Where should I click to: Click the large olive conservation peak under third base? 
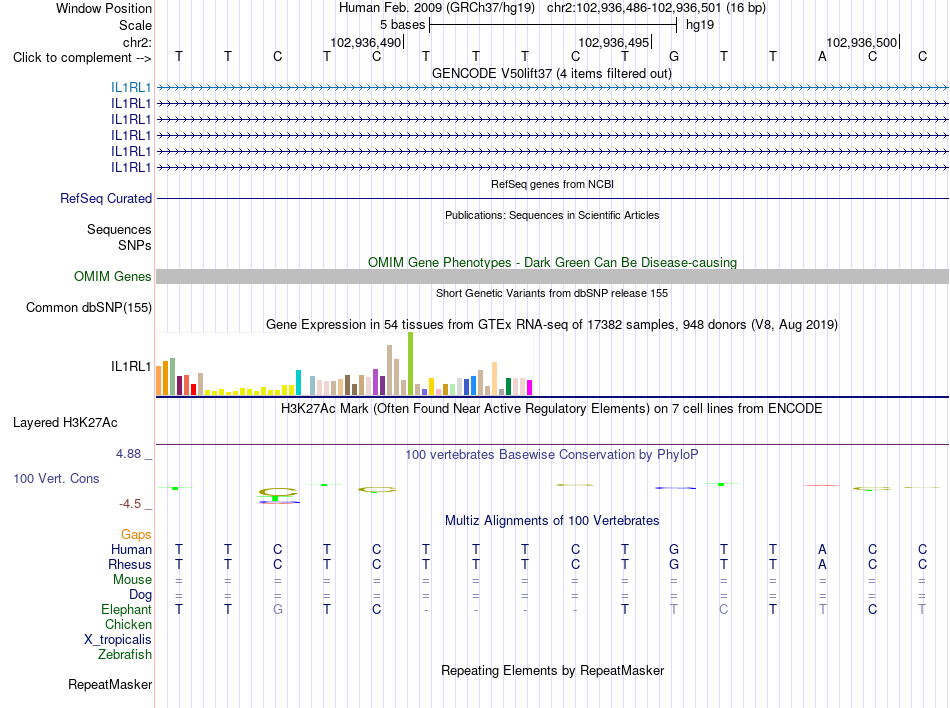278,492
